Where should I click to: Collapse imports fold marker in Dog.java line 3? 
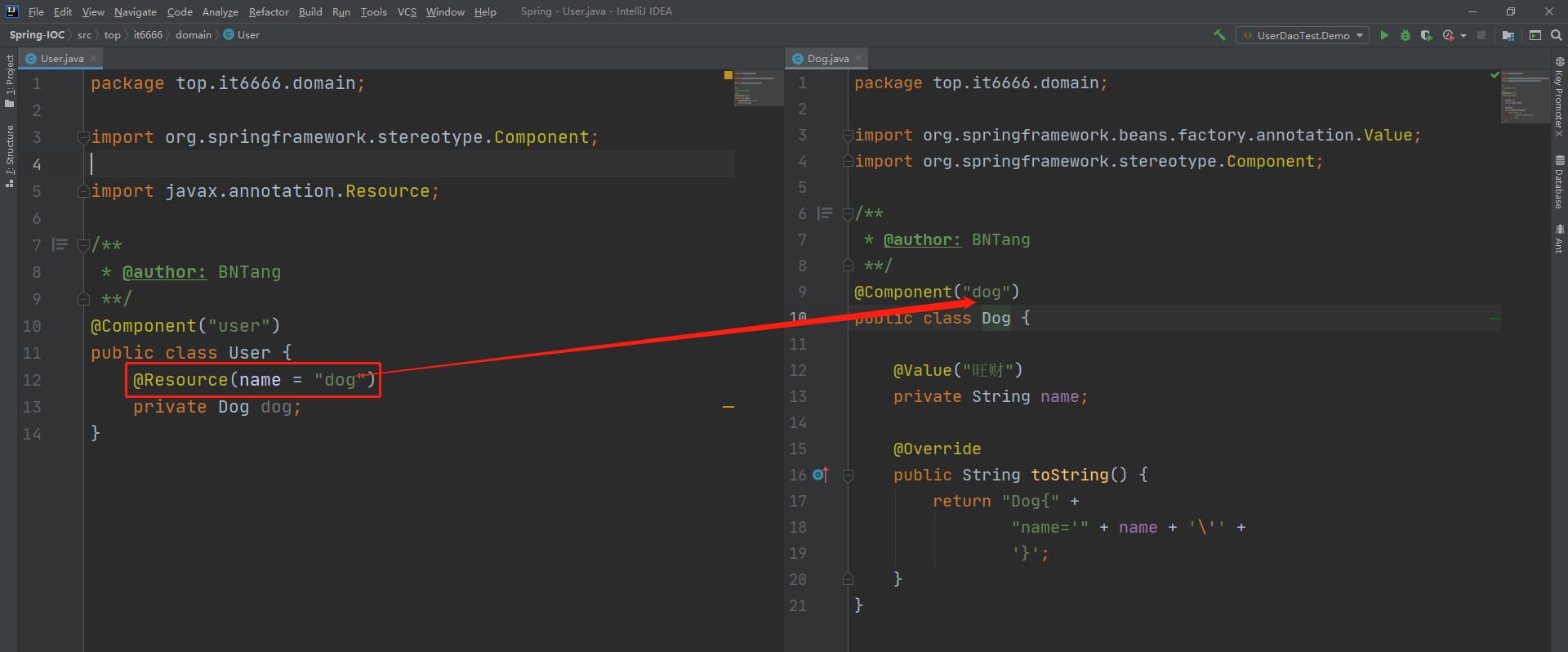coord(848,135)
